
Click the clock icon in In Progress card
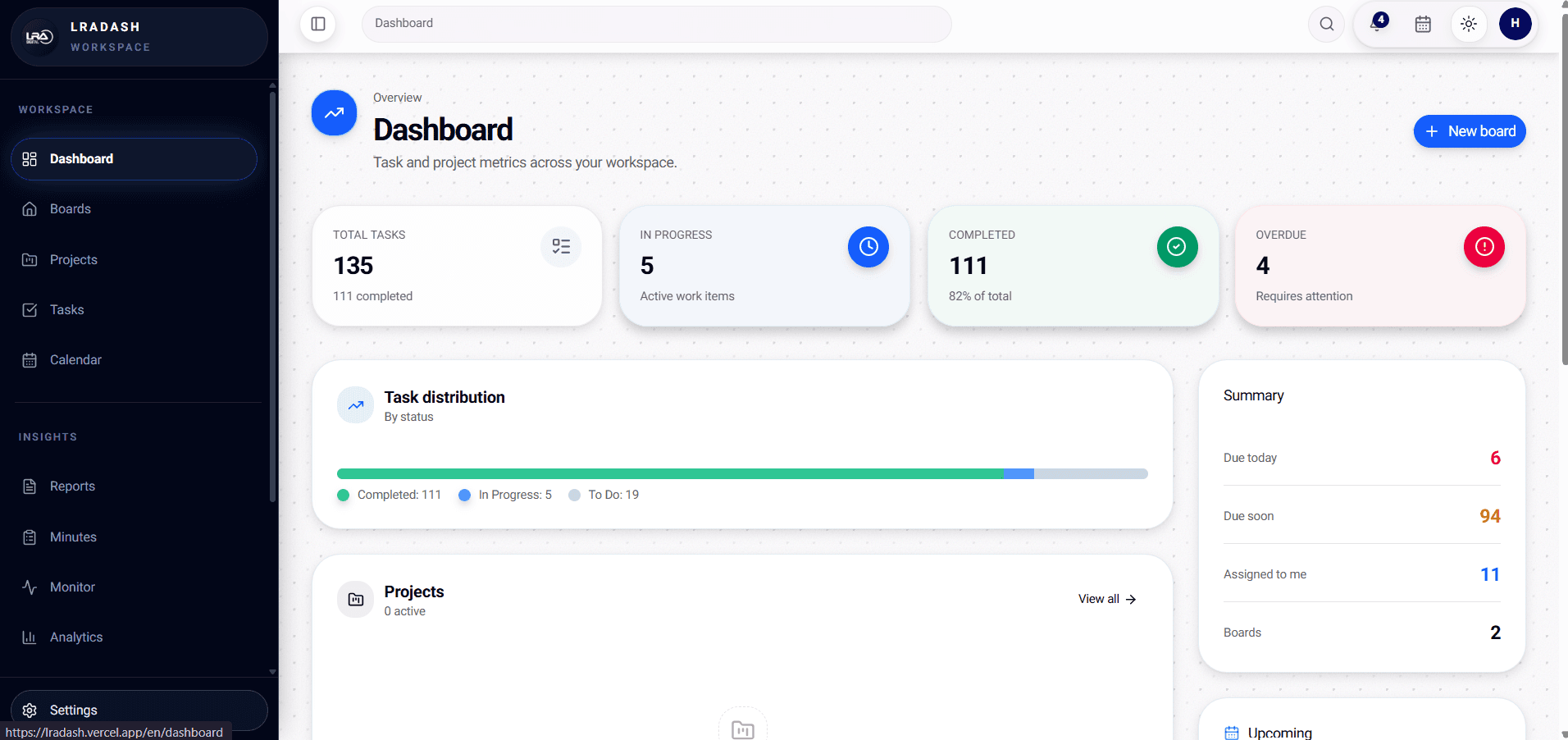868,247
